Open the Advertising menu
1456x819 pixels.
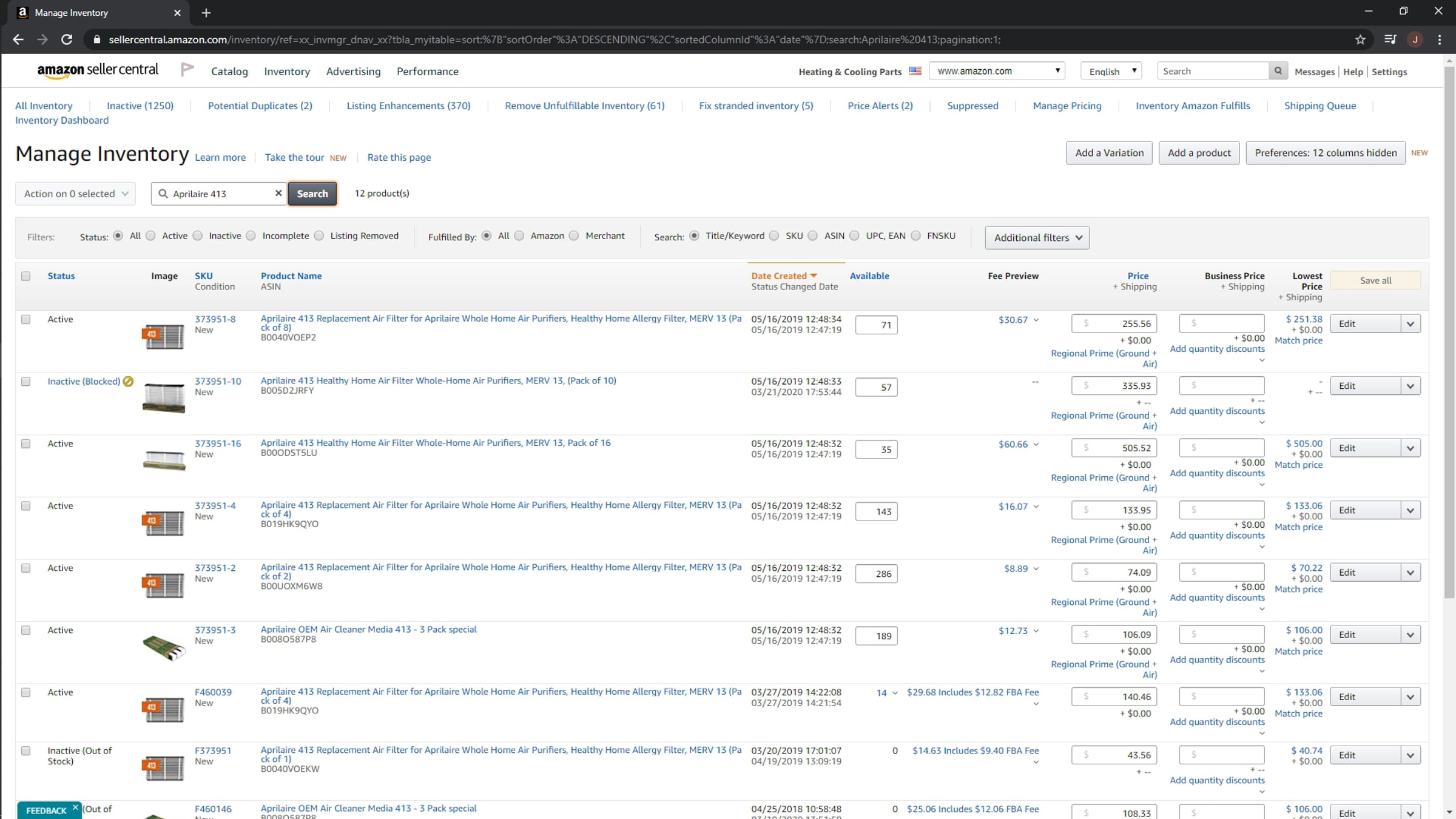click(x=354, y=71)
